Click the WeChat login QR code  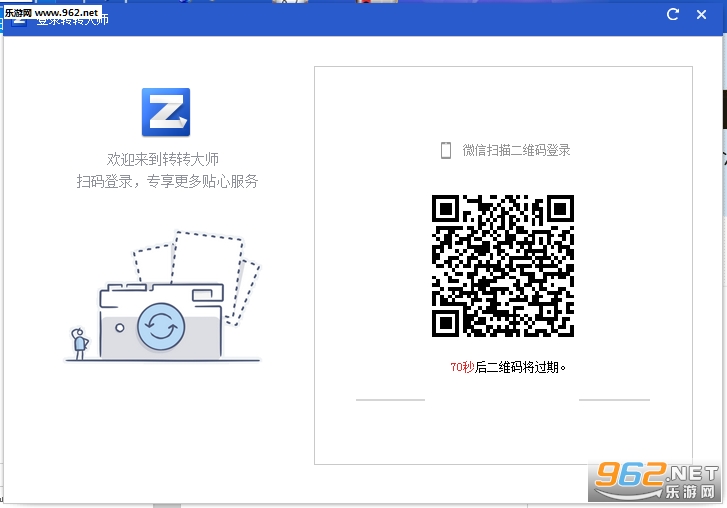(x=503, y=266)
